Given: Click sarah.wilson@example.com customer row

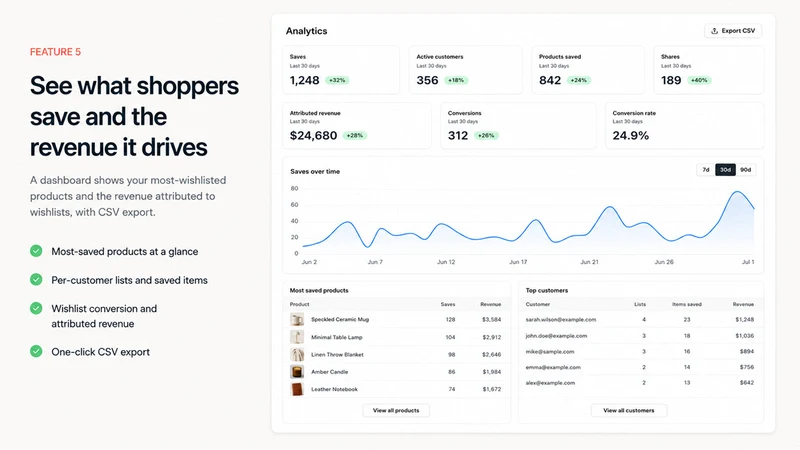Looking at the screenshot, I should (640, 319).
